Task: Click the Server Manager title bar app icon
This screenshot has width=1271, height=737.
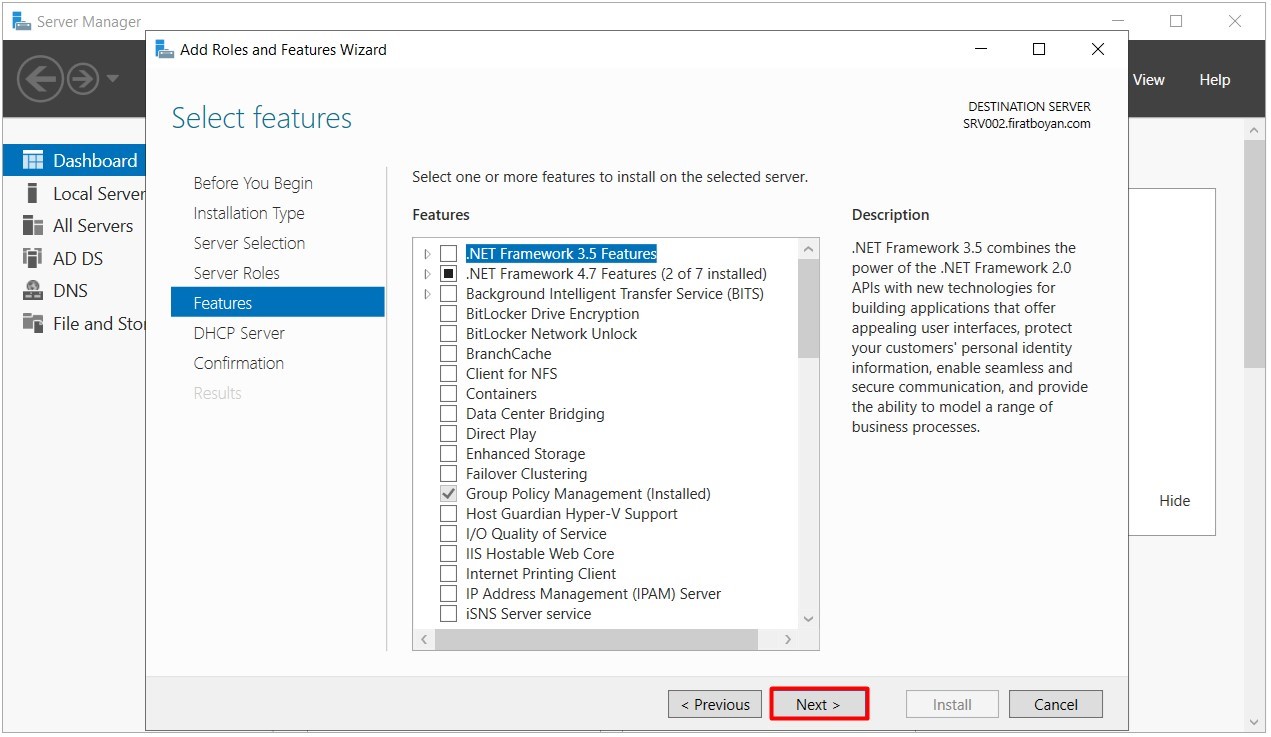Action: point(21,21)
